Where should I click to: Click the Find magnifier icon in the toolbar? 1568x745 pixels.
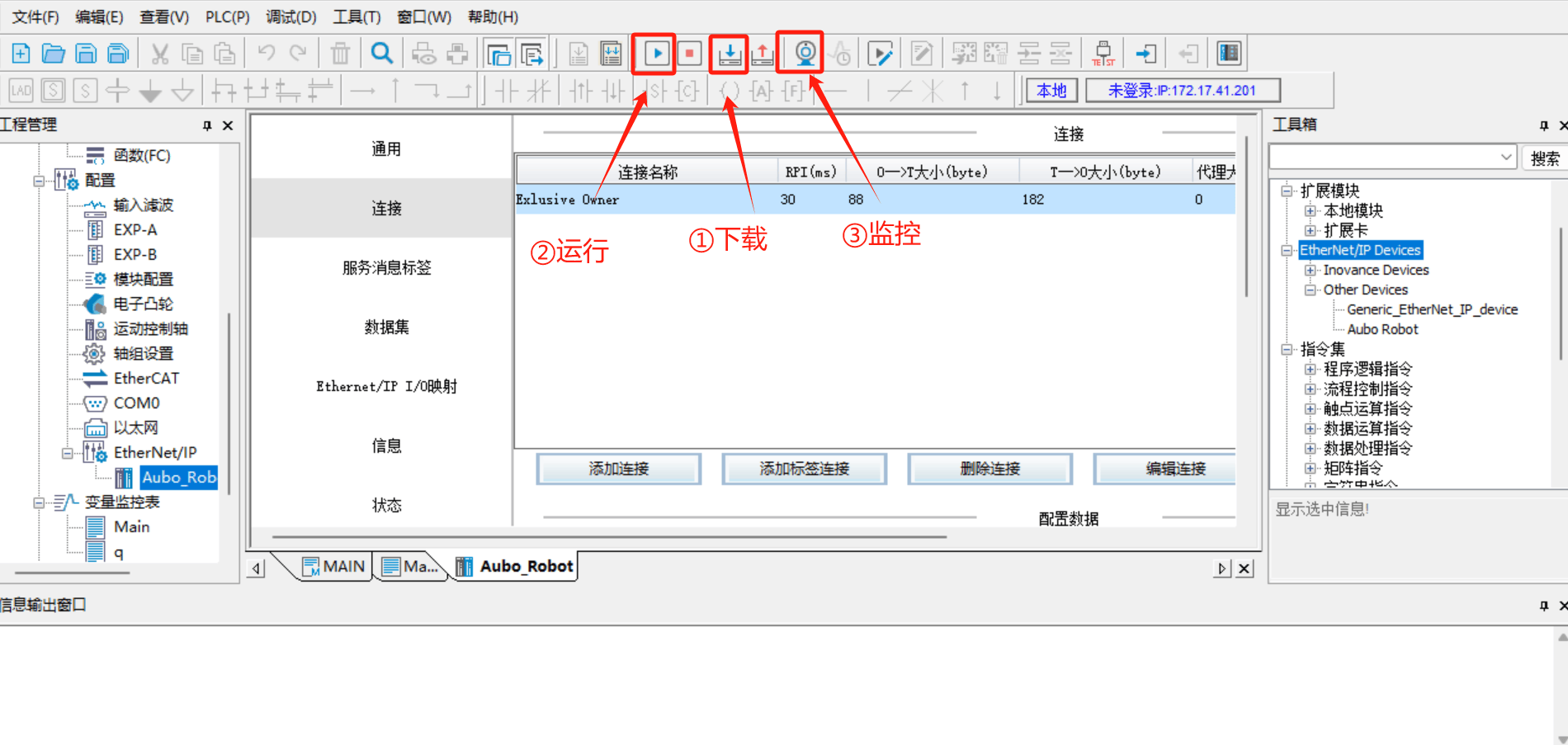point(381,54)
